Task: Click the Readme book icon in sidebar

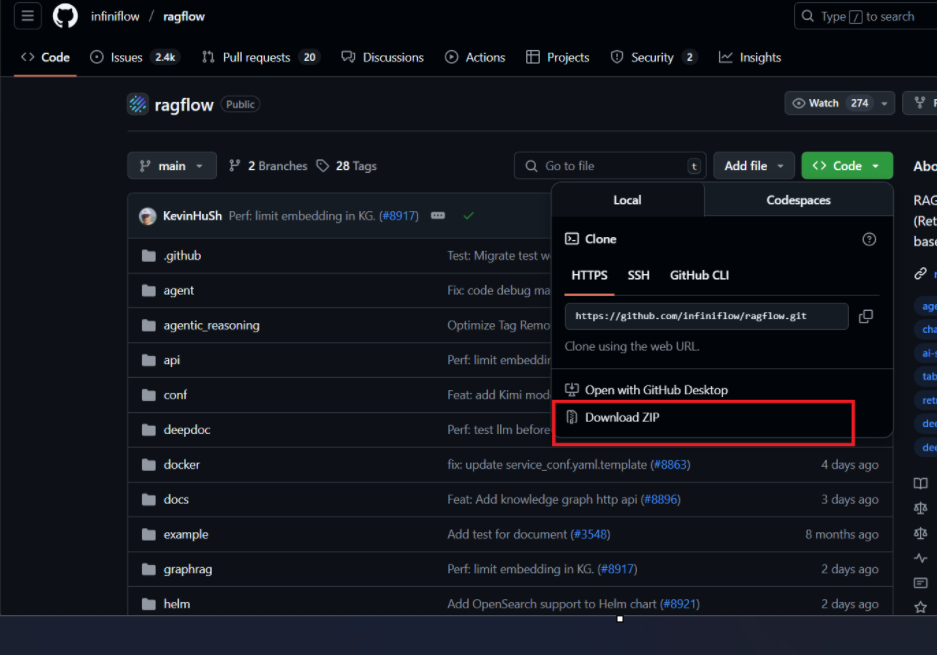Action: (920, 483)
